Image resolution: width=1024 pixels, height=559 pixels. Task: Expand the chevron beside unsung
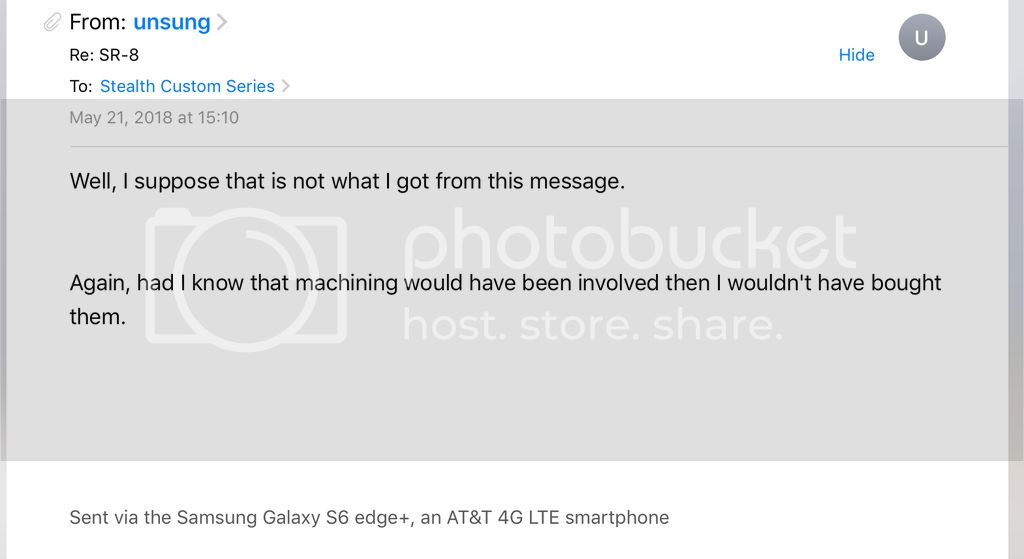pos(222,22)
